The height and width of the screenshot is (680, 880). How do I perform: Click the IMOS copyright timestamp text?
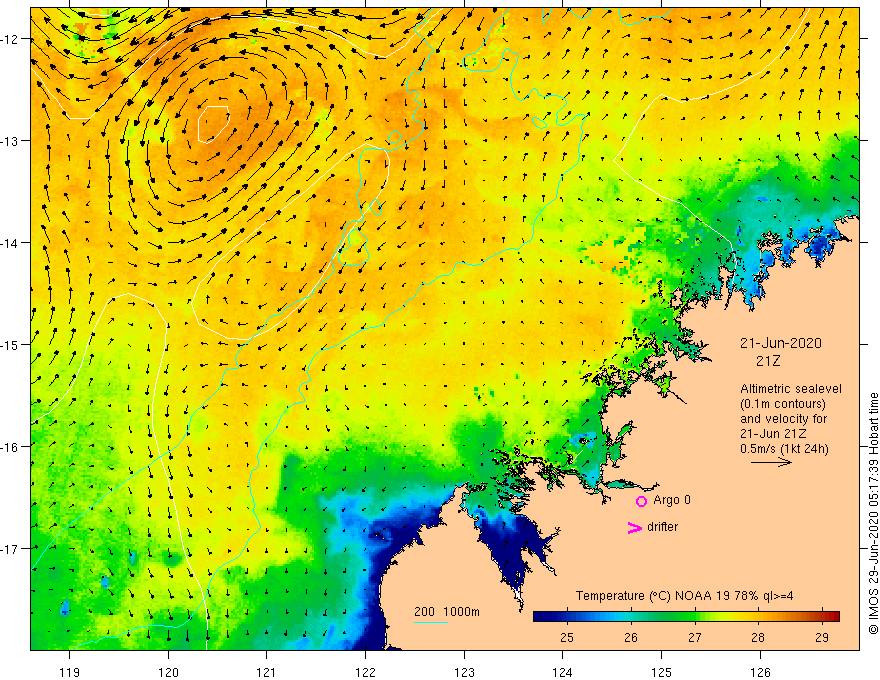873,513
